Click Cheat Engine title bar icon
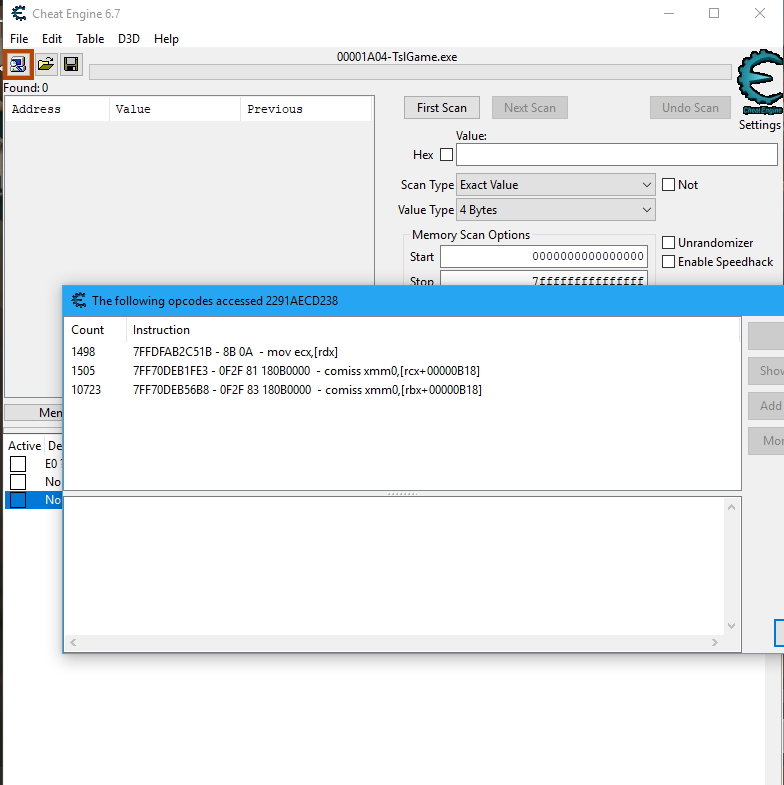784x785 pixels. pos(19,14)
